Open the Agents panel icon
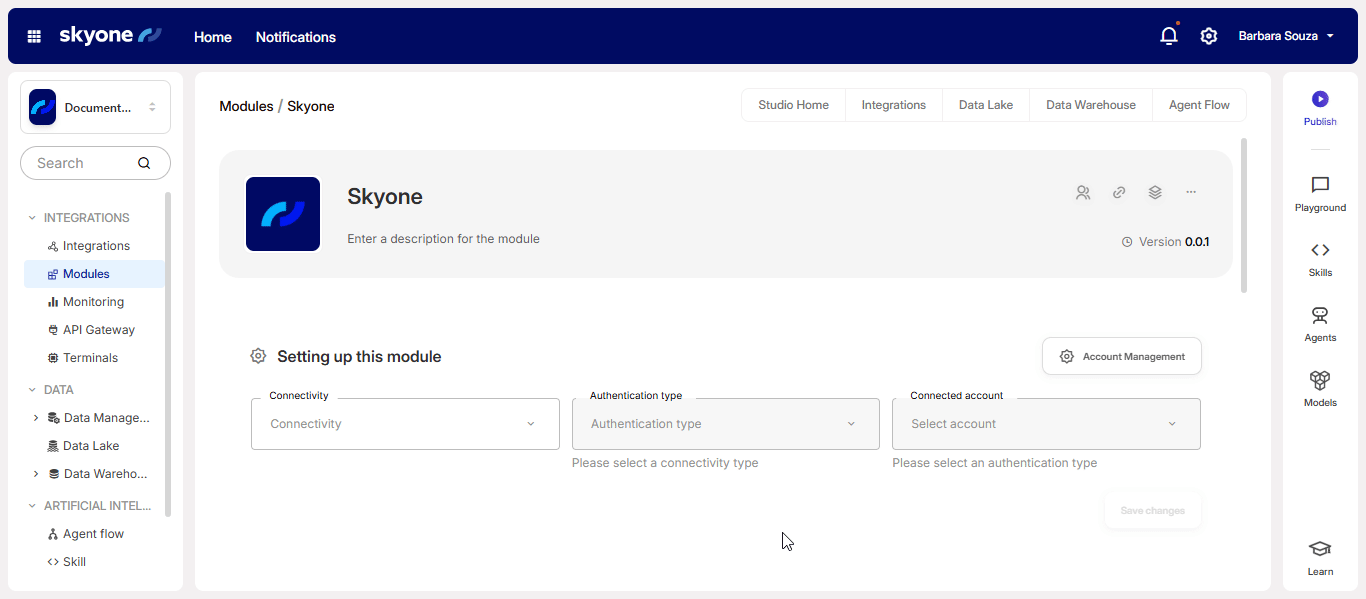 [1320, 316]
